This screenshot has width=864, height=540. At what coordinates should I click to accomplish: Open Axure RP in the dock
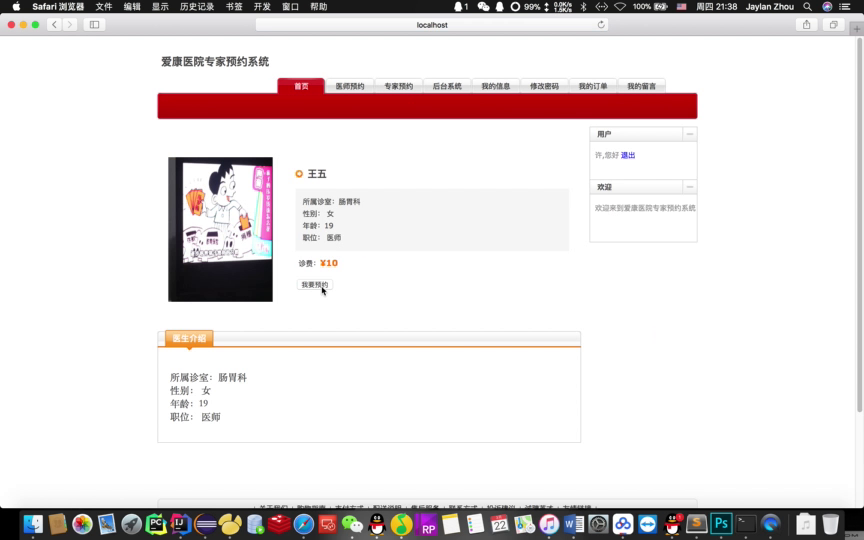[x=426, y=524]
